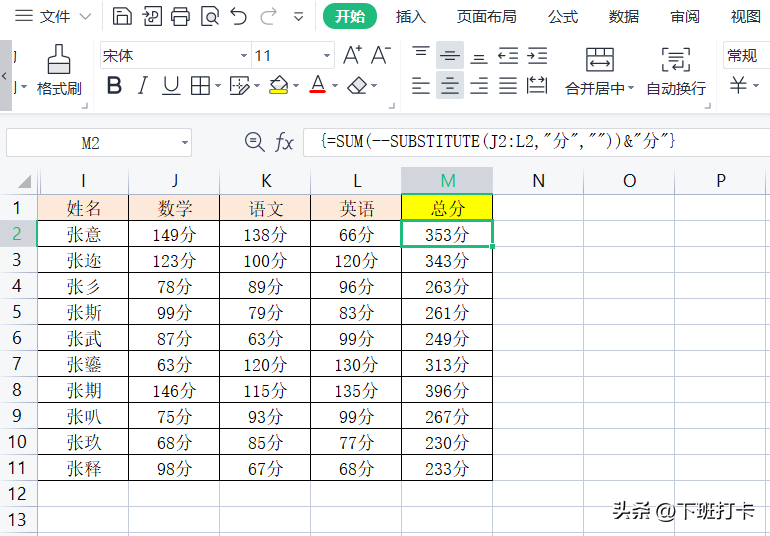Image resolution: width=770 pixels, height=536 pixels.
Task: Open font name 宋体 dropdown
Action: [x=244, y=56]
